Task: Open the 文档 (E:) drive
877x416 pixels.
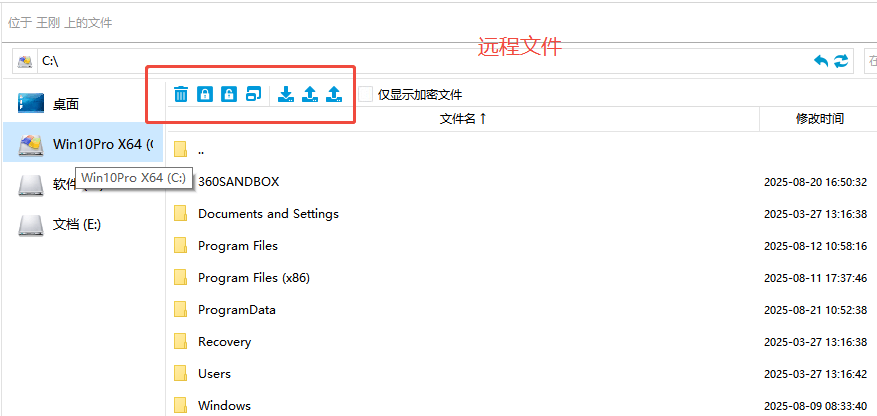Action: click(76, 224)
